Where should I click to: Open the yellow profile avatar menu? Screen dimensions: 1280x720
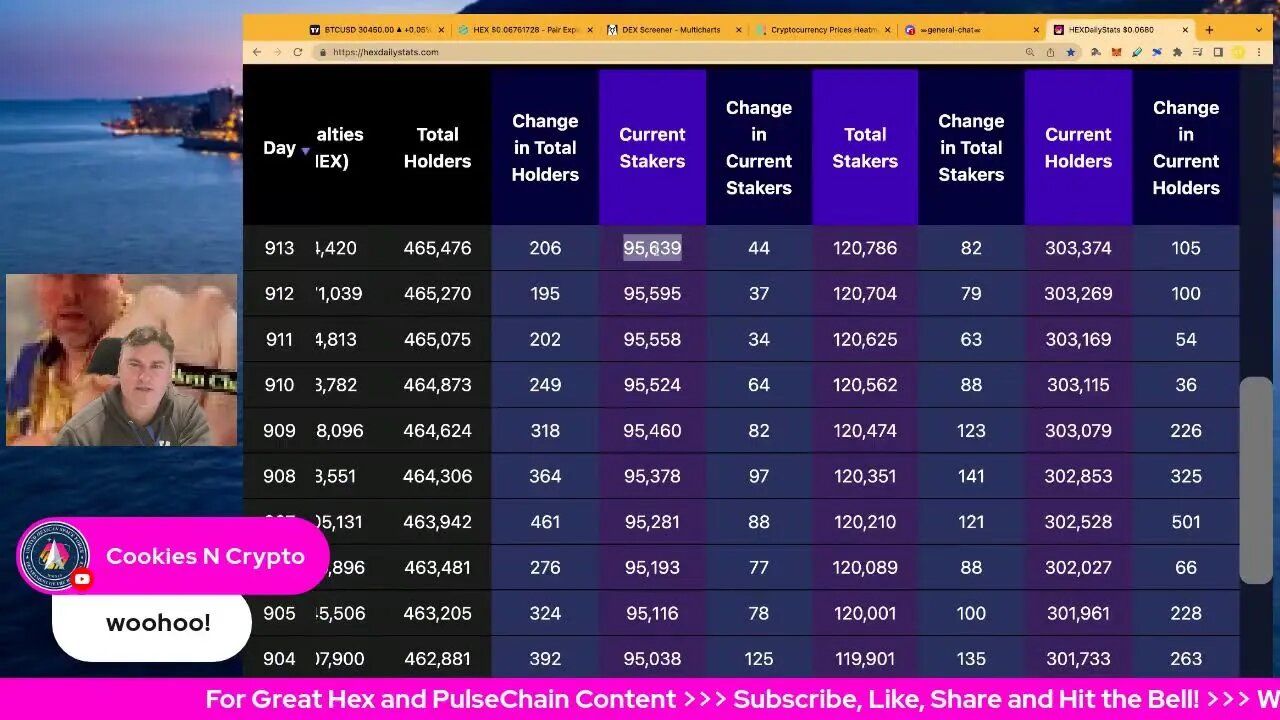(x=1238, y=52)
